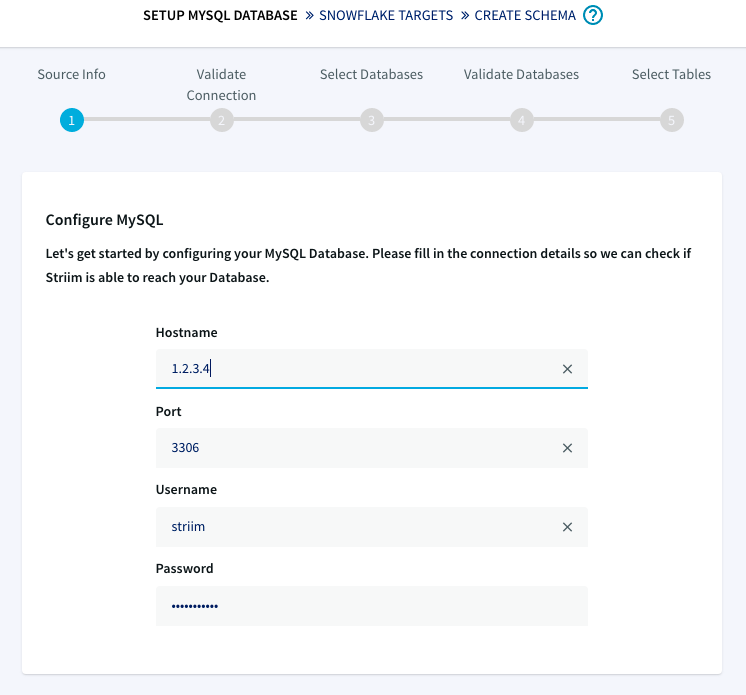Image resolution: width=746 pixels, height=695 pixels.
Task: Clear the Port field with X icon
Action: (567, 448)
